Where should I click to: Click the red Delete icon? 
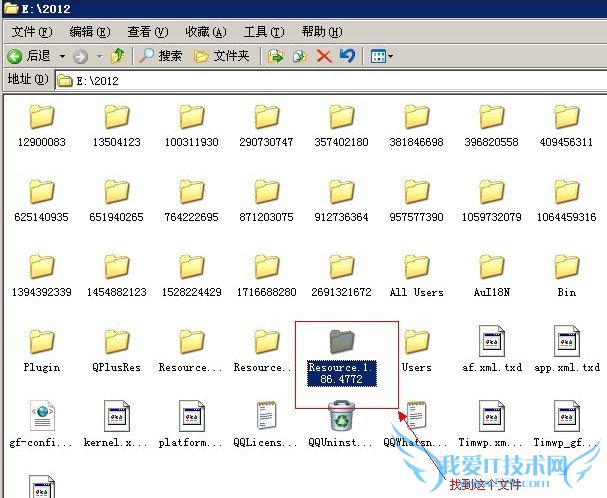(x=324, y=56)
